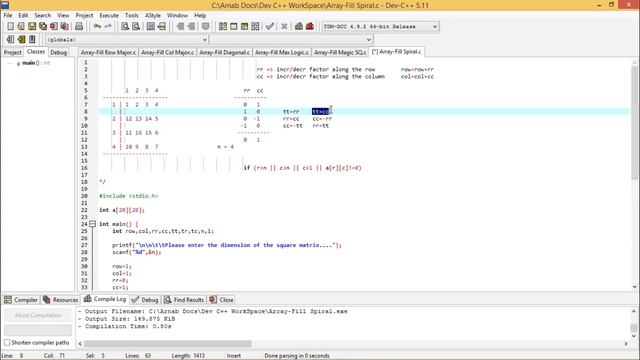This screenshot has height=360, width=640.
Task: Open the Search menu
Action: click(42, 15)
